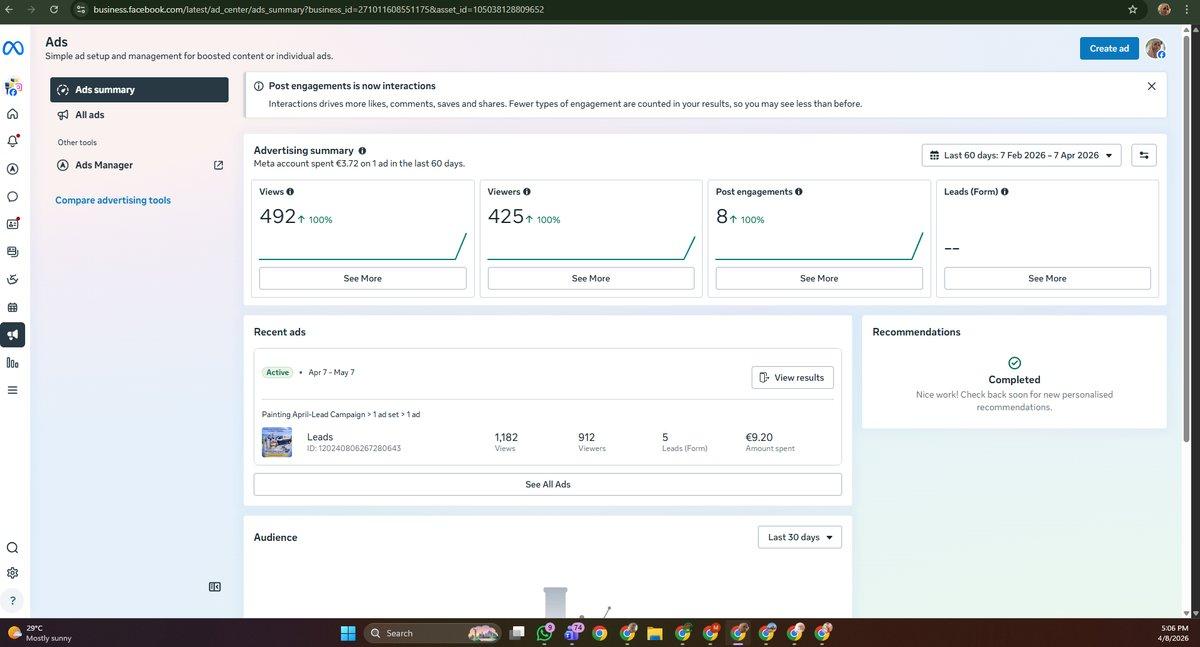Click the info icon next to Leads (Form)
Image resolution: width=1200 pixels, height=647 pixels.
1004,192
